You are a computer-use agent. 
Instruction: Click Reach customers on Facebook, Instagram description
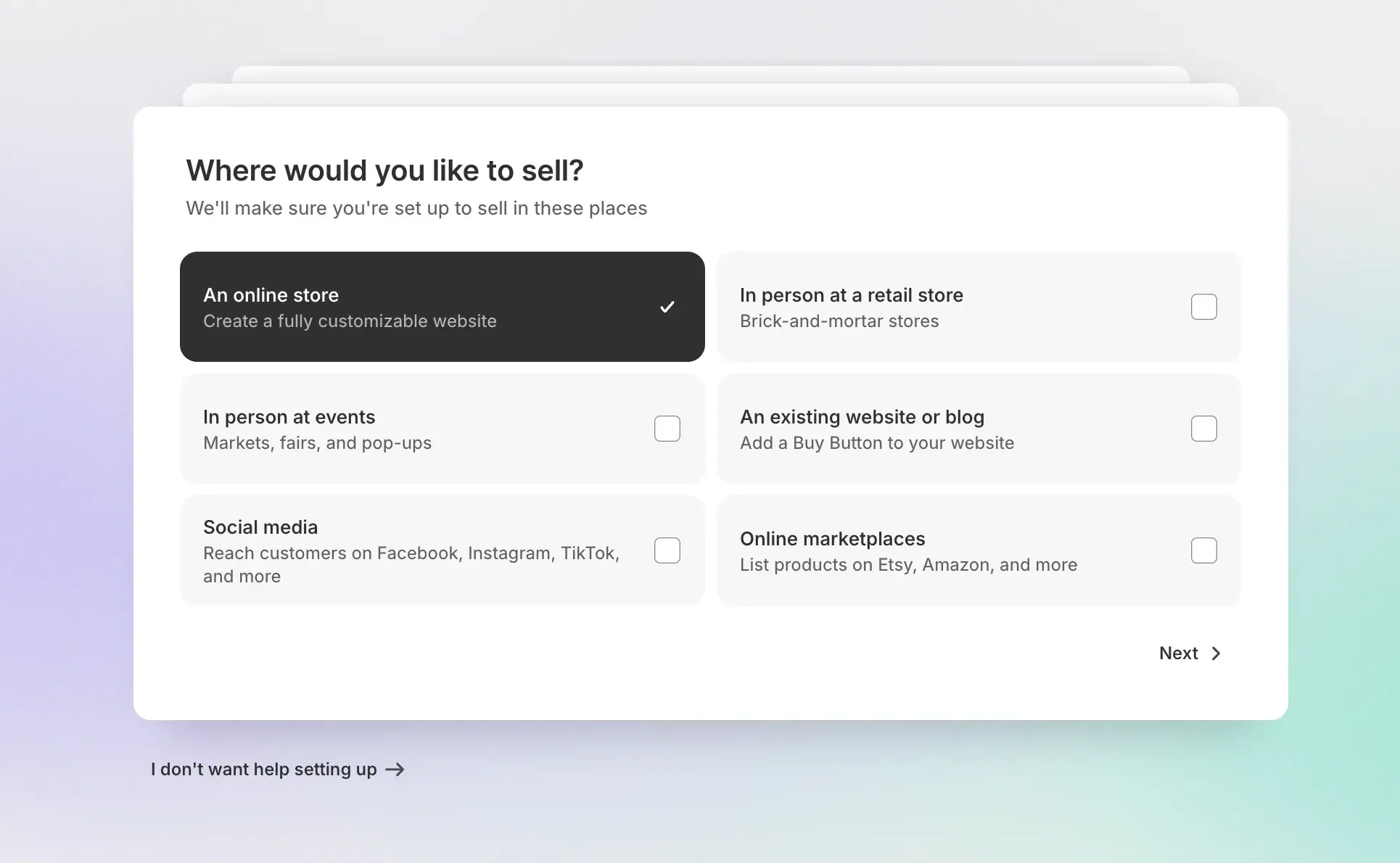pyautogui.click(x=411, y=554)
